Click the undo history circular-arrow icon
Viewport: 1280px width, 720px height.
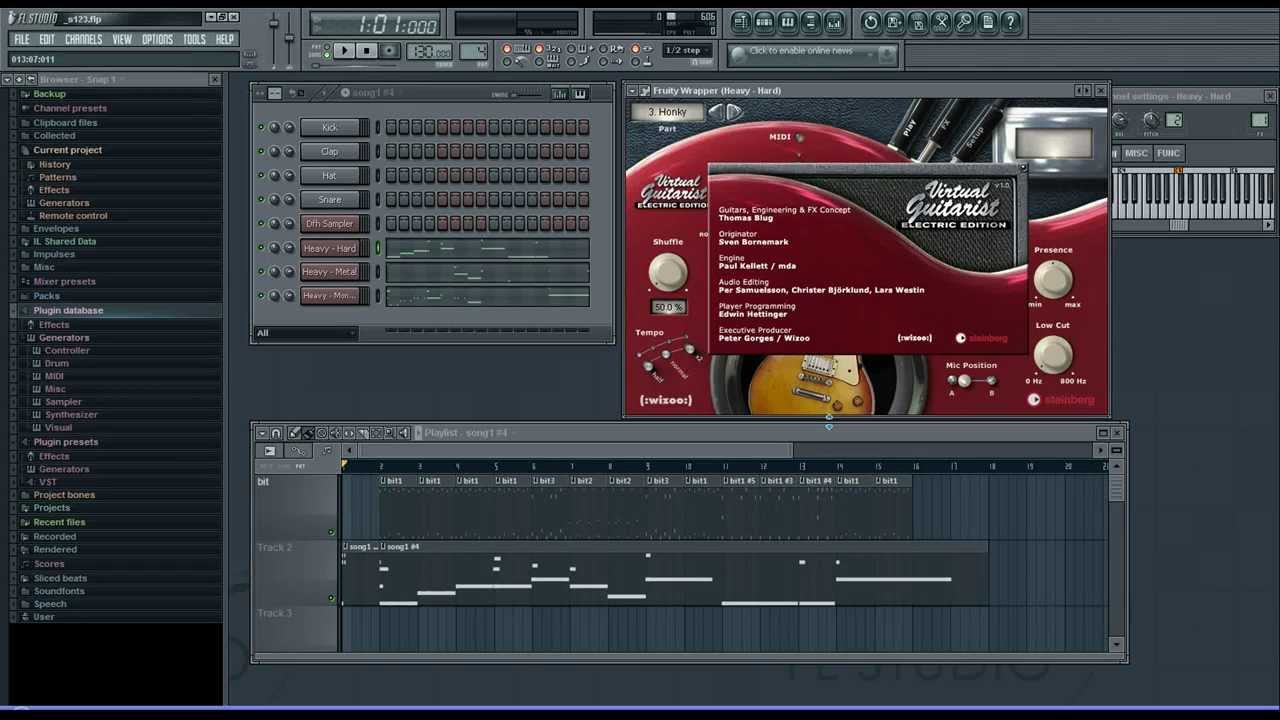(x=871, y=22)
